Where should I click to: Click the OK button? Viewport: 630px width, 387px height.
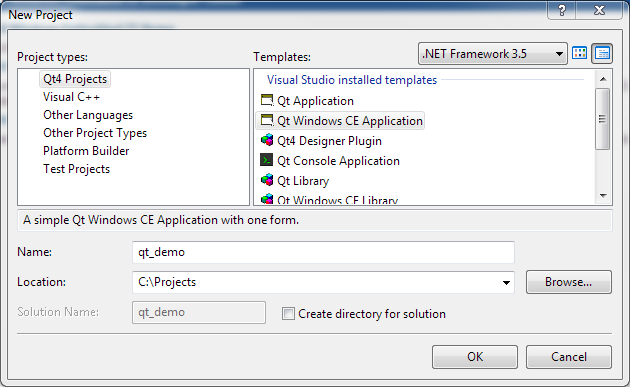pyautogui.click(x=475, y=357)
